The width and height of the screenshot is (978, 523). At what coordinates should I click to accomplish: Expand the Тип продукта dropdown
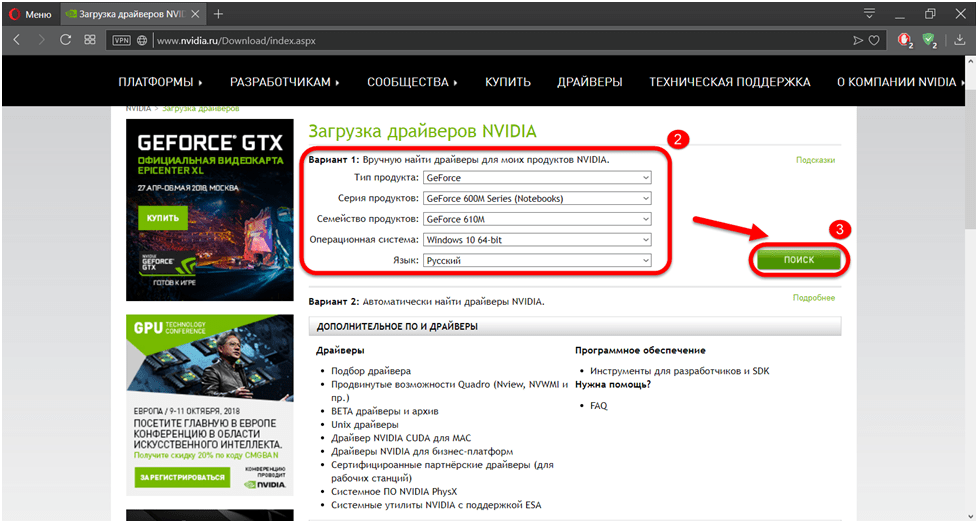point(537,178)
